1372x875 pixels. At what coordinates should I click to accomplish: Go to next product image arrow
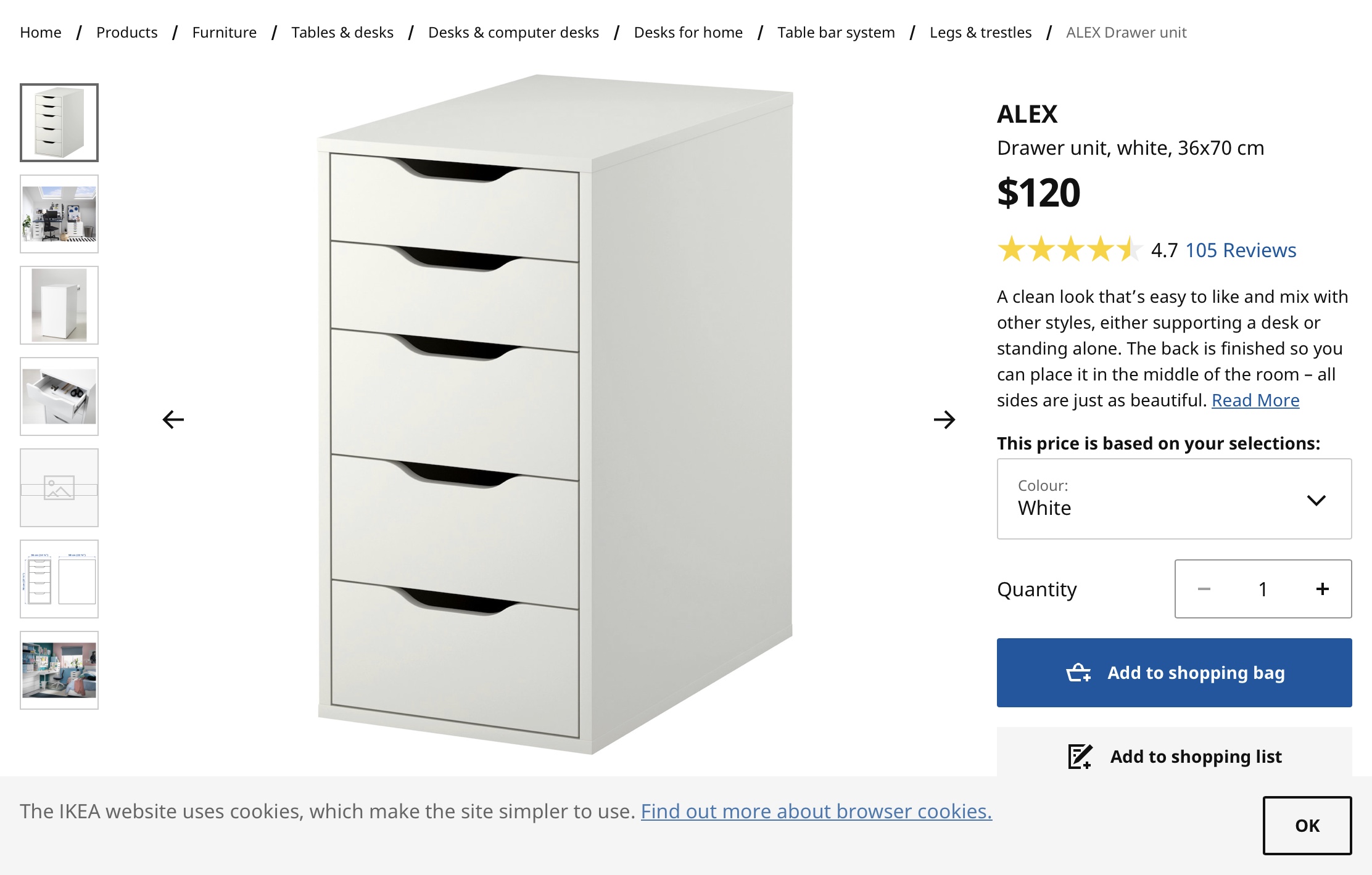[944, 420]
